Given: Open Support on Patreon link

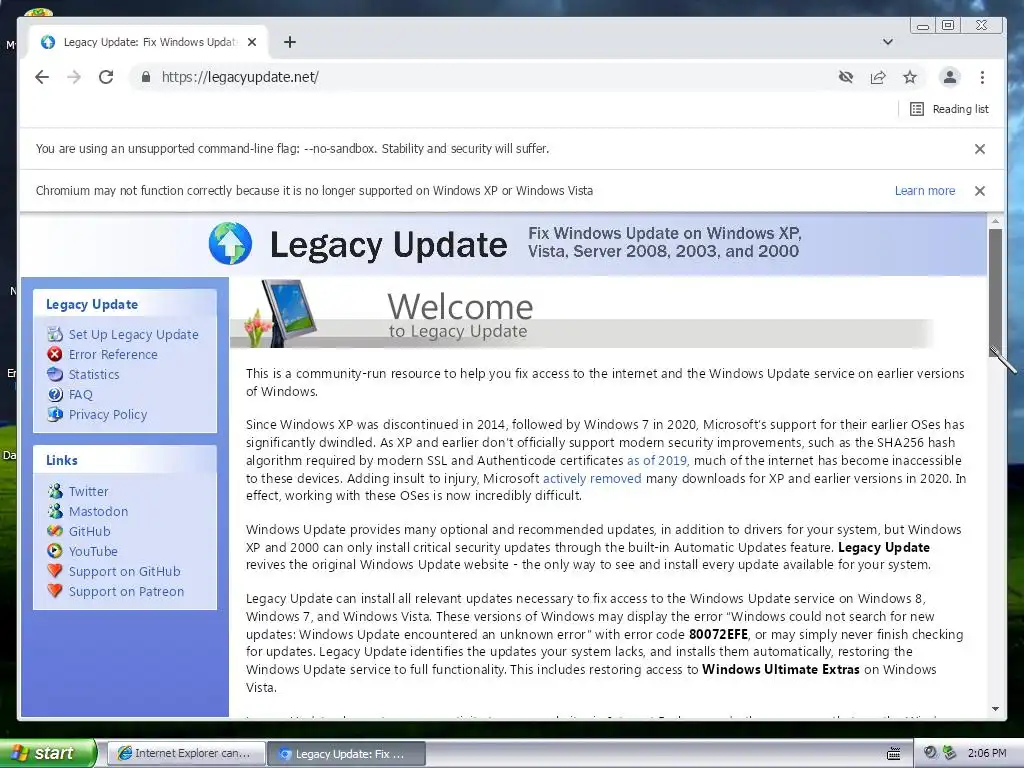Looking at the screenshot, I should point(126,592).
